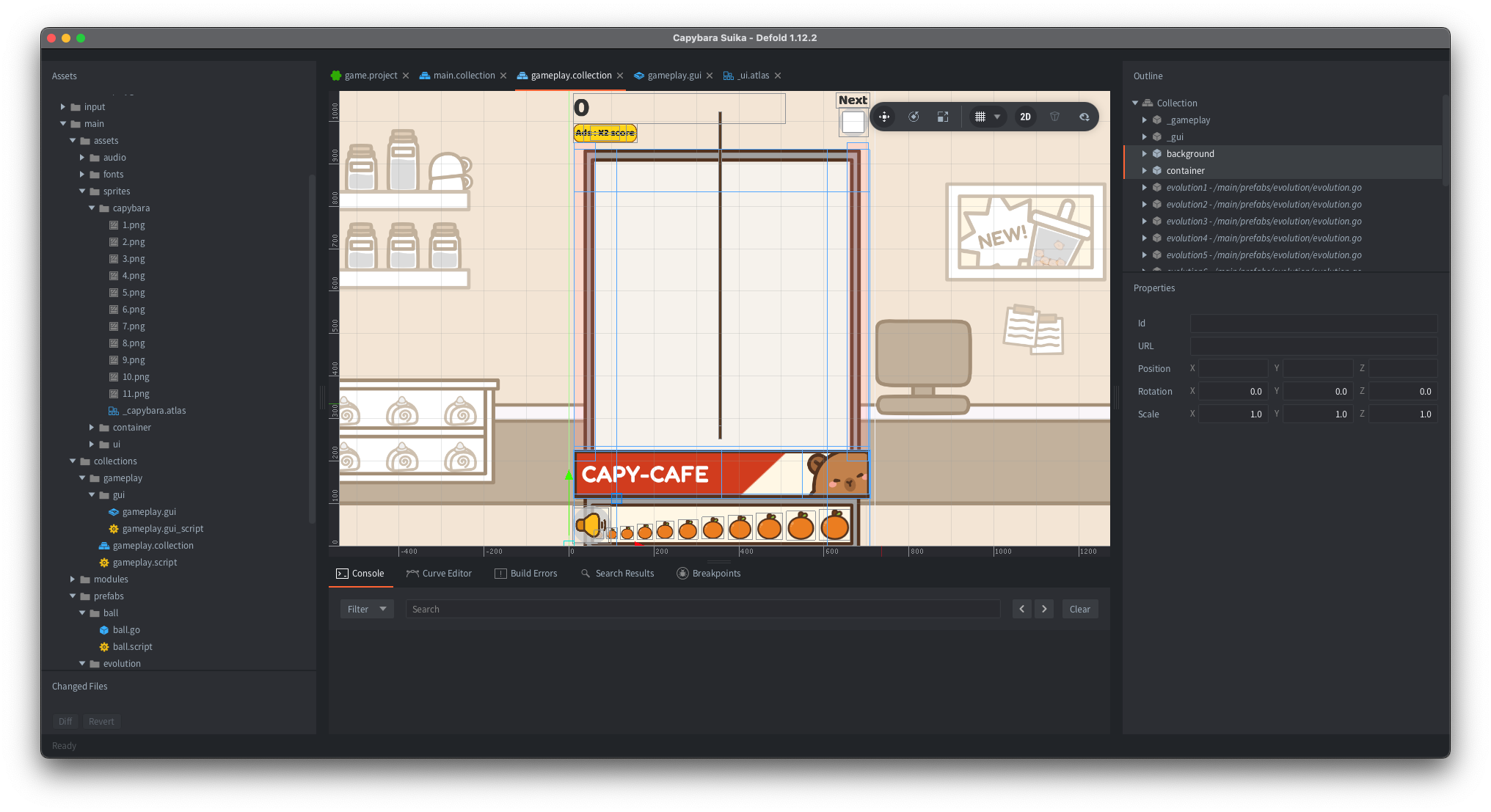This screenshot has width=1491, height=812.
Task: Open the gameplay.script asset
Action: [x=145, y=562]
